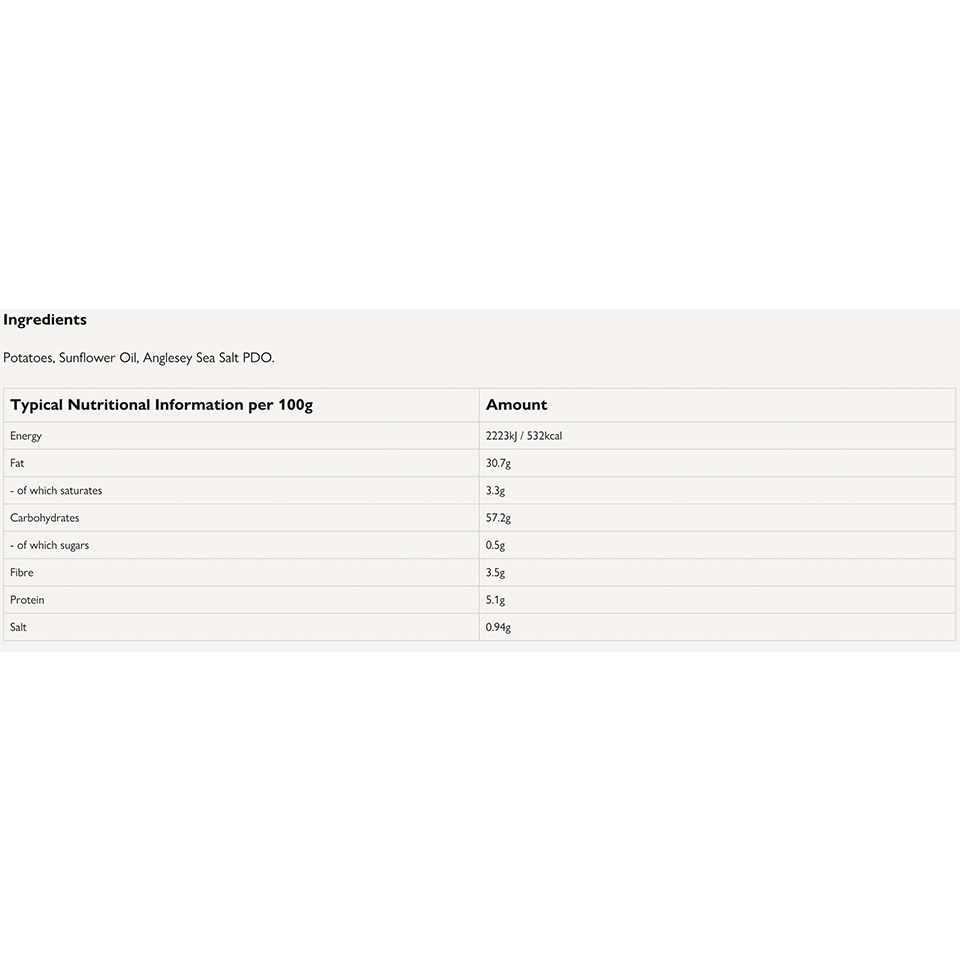The width and height of the screenshot is (960, 960).
Task: Click the Typical Nutritional Information header
Action: pos(161,405)
